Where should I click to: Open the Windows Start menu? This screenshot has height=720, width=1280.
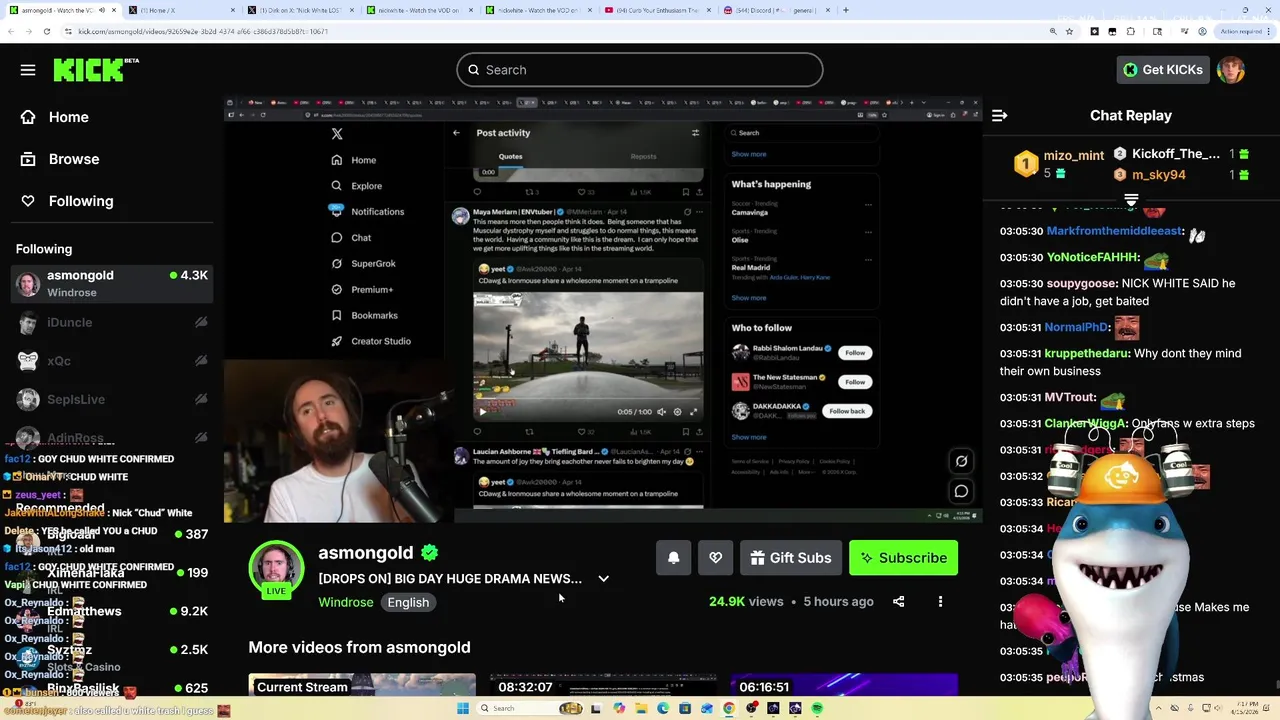(463, 708)
